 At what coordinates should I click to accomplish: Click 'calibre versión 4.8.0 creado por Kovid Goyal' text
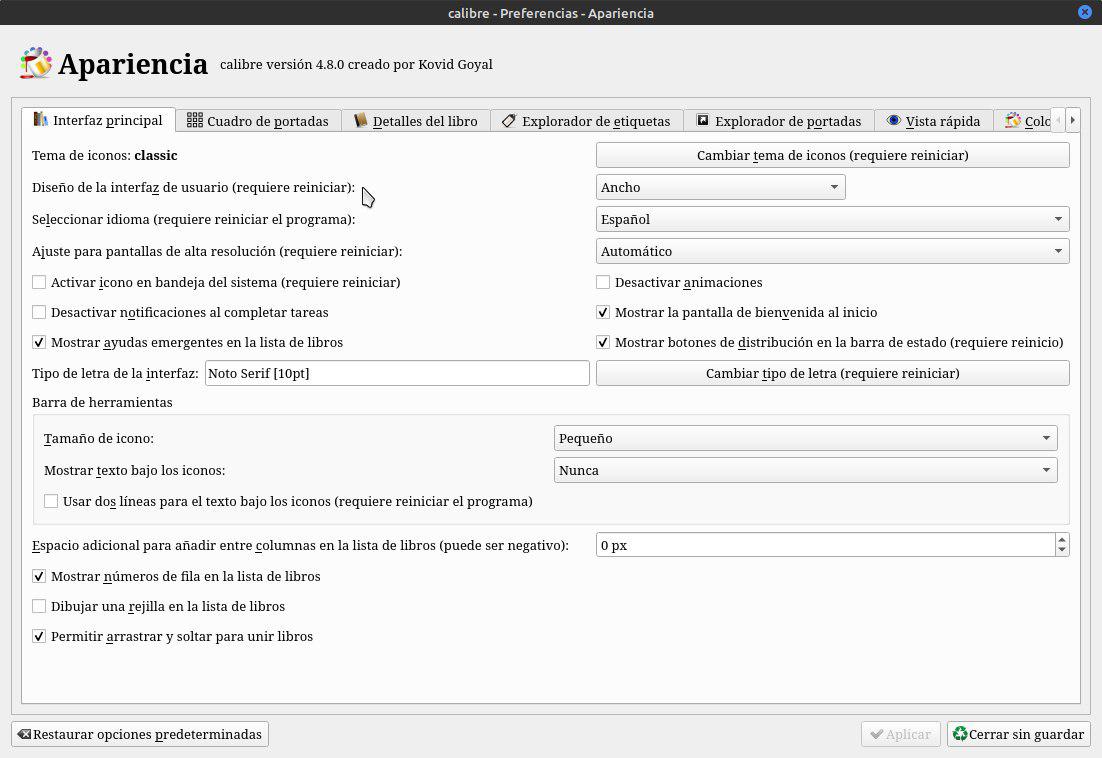[x=356, y=65]
